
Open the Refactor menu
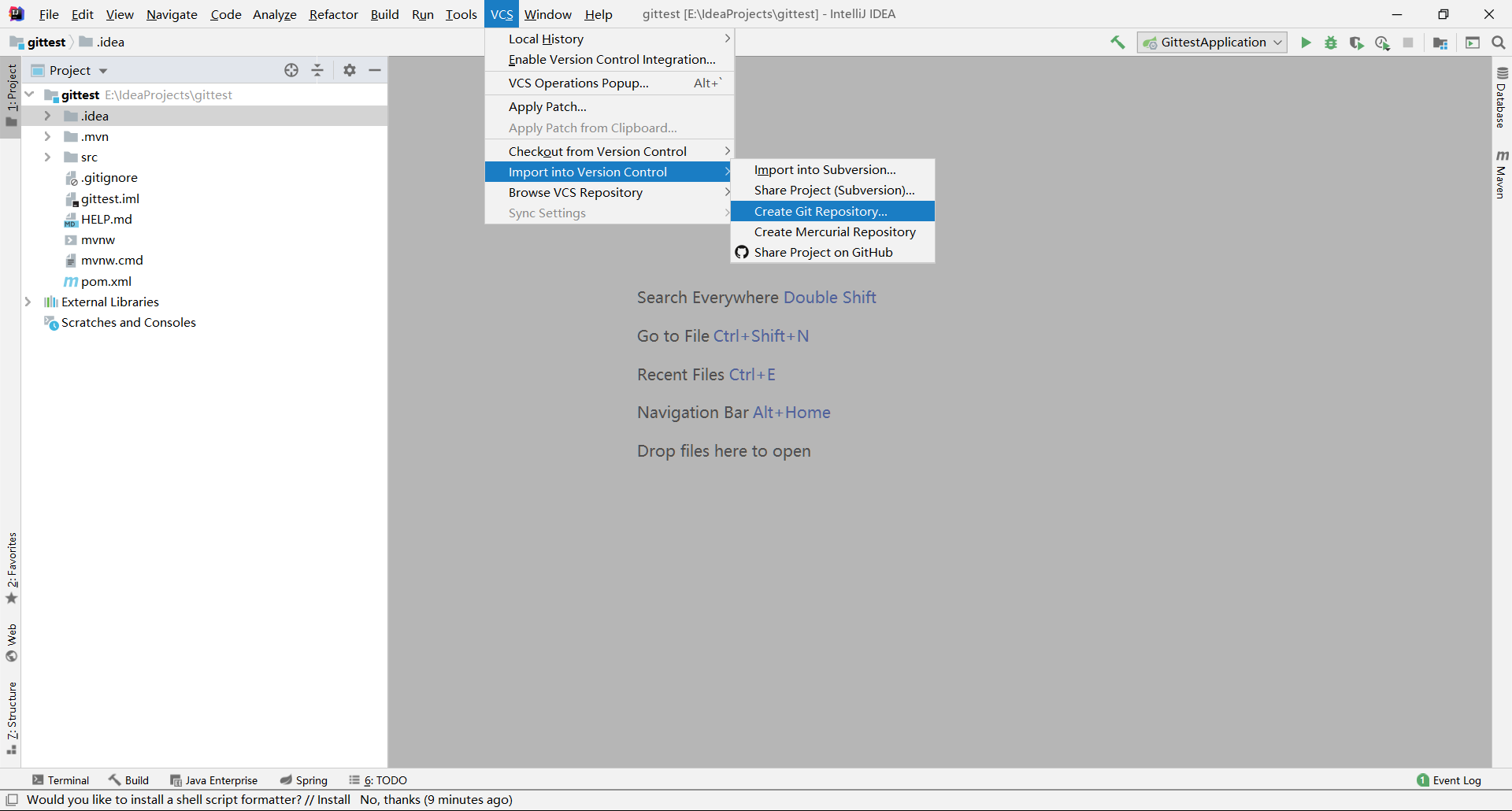(333, 14)
